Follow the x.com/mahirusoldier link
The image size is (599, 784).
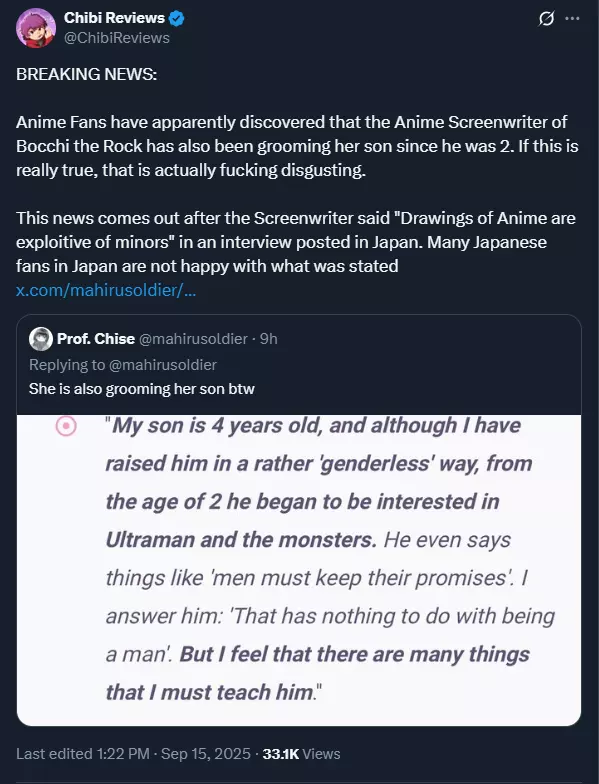(106, 290)
